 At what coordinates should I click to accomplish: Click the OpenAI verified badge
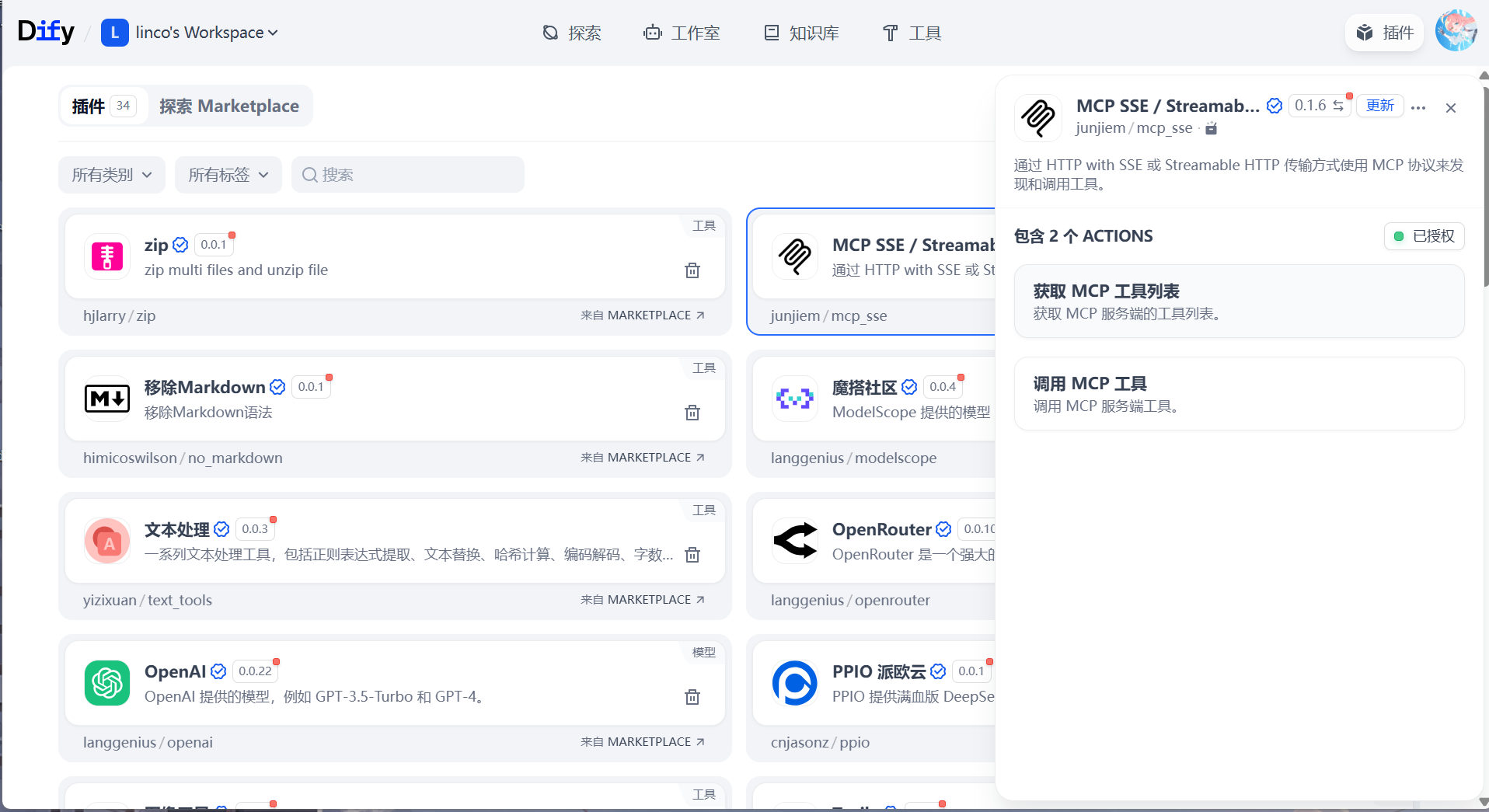click(218, 671)
